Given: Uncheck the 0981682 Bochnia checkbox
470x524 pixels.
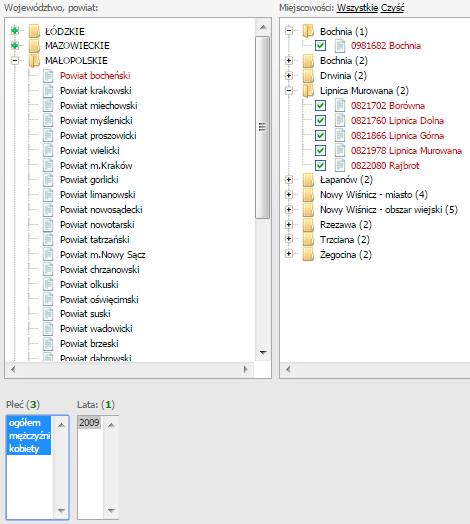Looking at the screenshot, I should (x=320, y=45).
